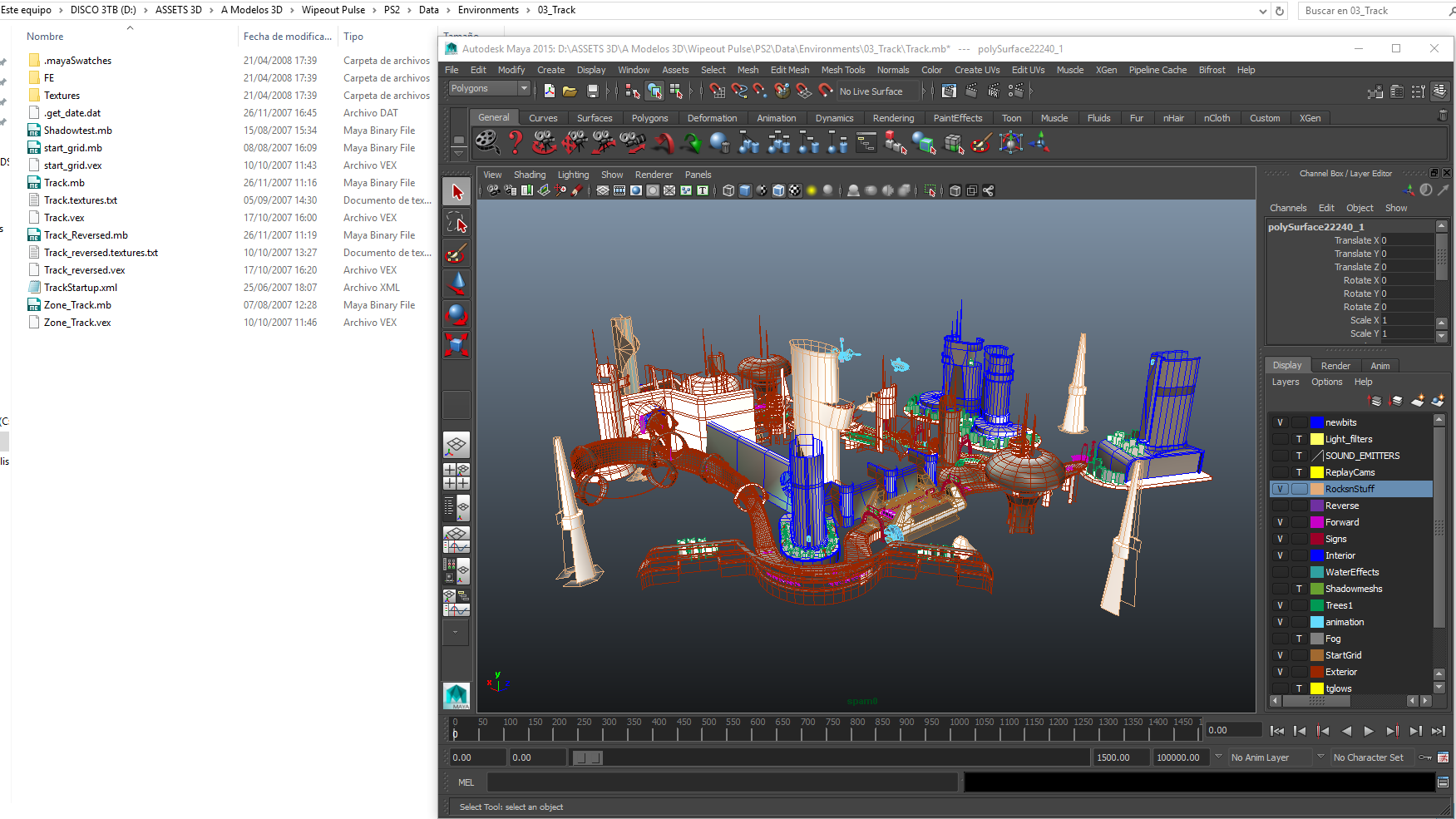Screen dimensions: 1456x819
Task: Click the Paint Selection tool icon
Action: 457,254
